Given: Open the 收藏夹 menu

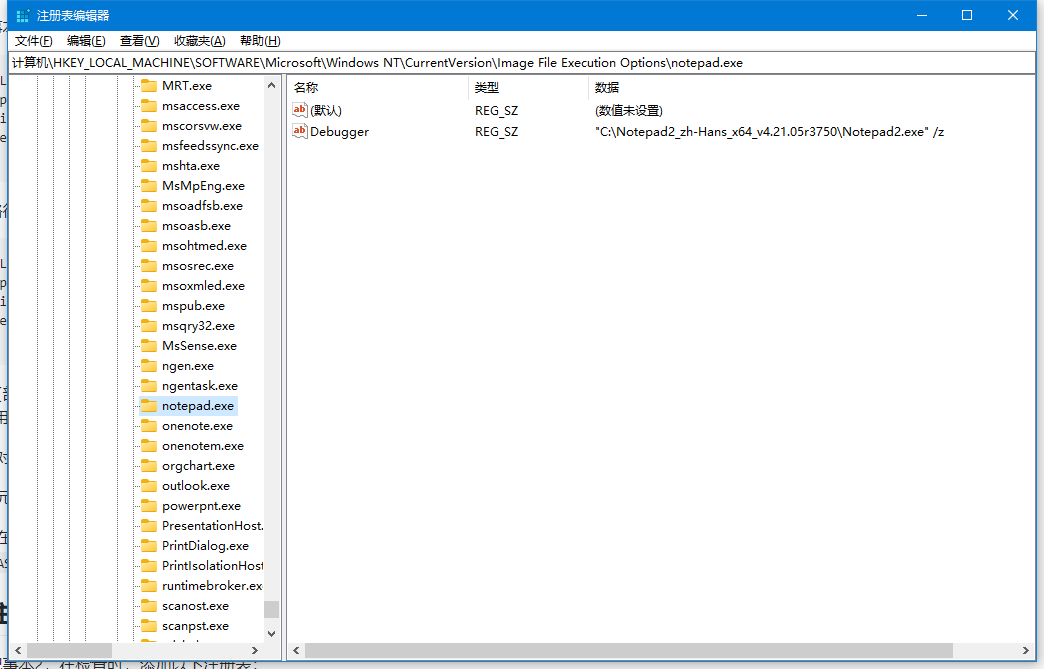Looking at the screenshot, I should pos(200,40).
